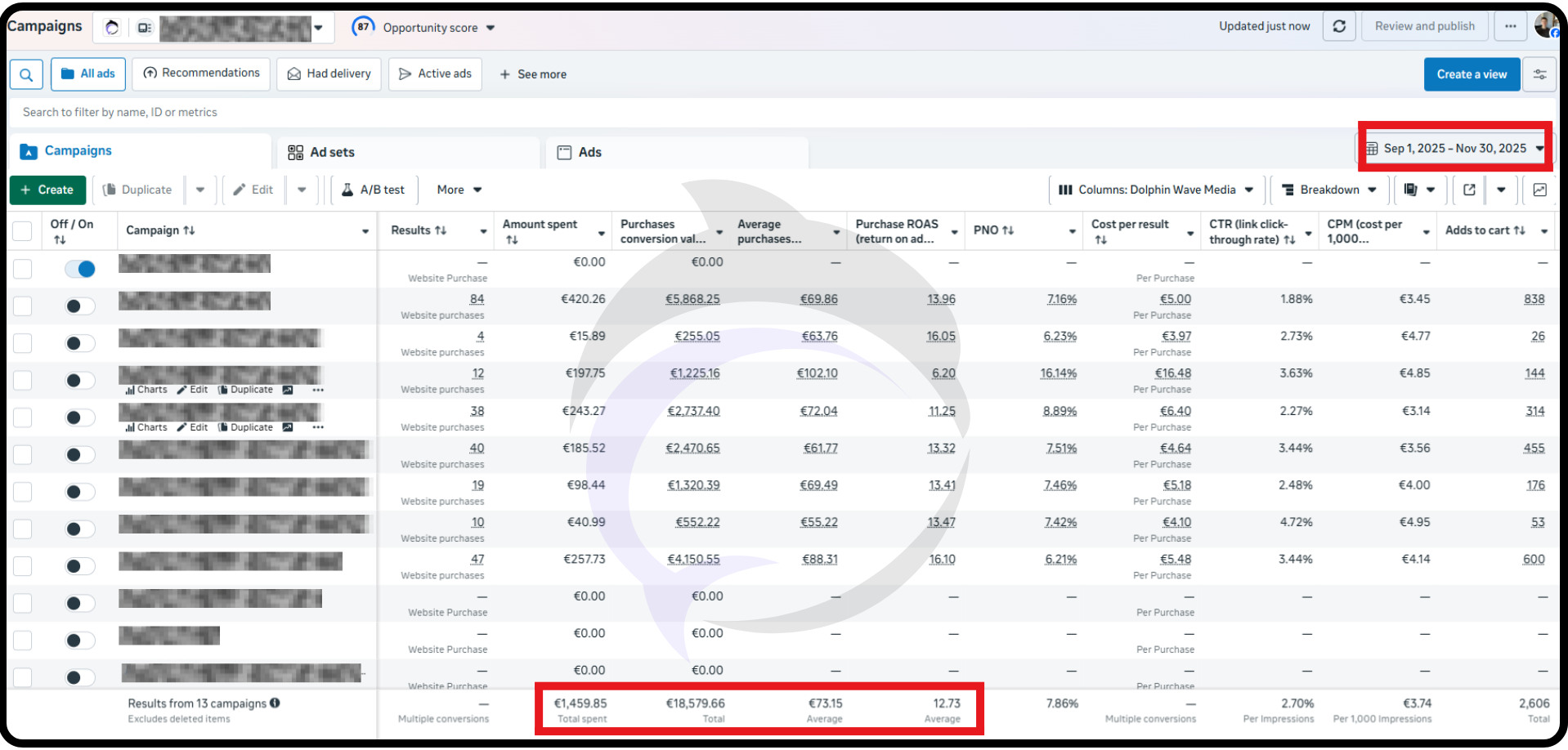1568x750 pixels.
Task: Open more options dots in €243.27 row
Action: pyautogui.click(x=318, y=427)
